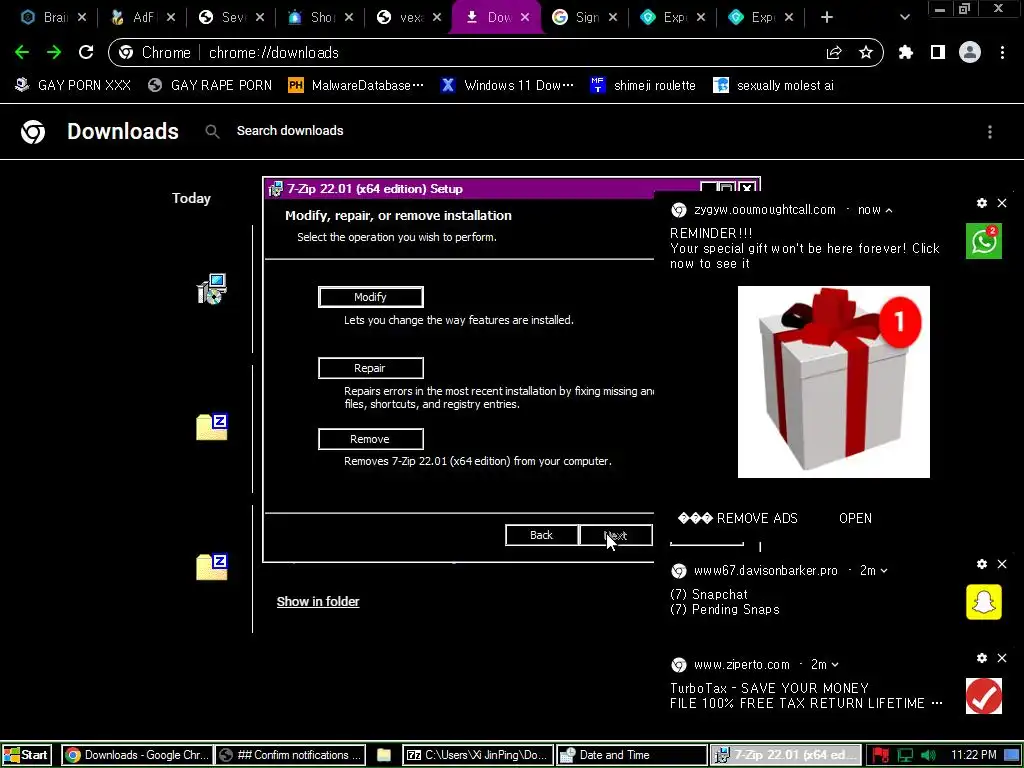This screenshot has height=768, width=1024.
Task: Click the address bar with chrome://downloads
Action: click(496, 53)
